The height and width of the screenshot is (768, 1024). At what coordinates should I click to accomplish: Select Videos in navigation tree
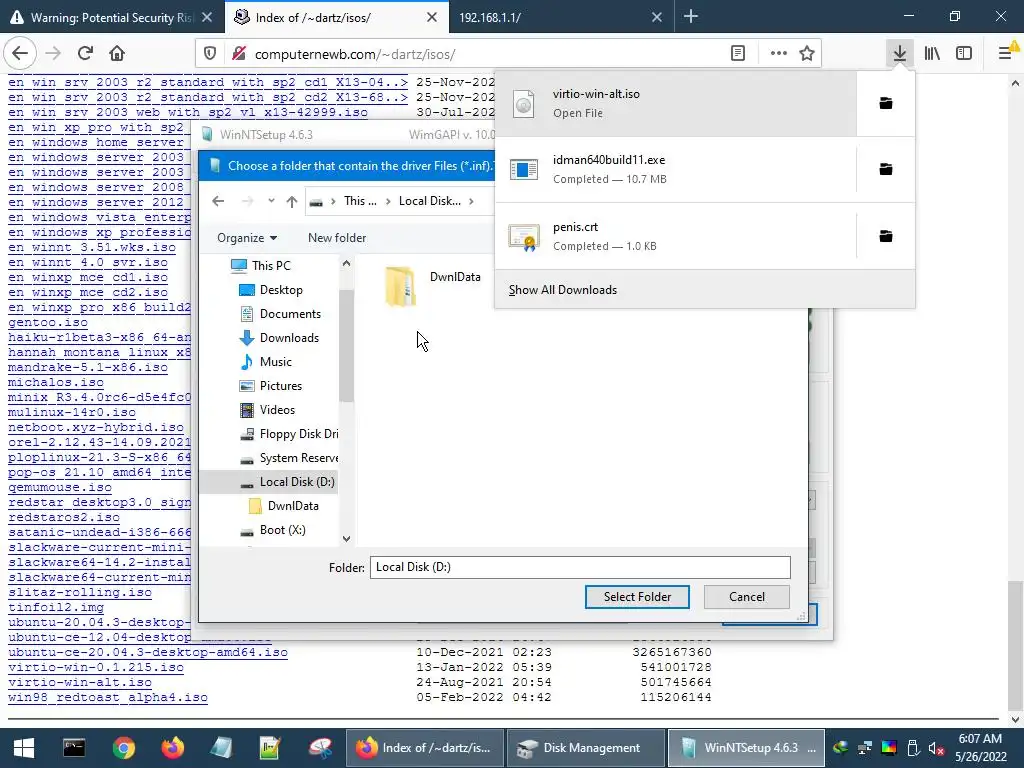point(277,410)
